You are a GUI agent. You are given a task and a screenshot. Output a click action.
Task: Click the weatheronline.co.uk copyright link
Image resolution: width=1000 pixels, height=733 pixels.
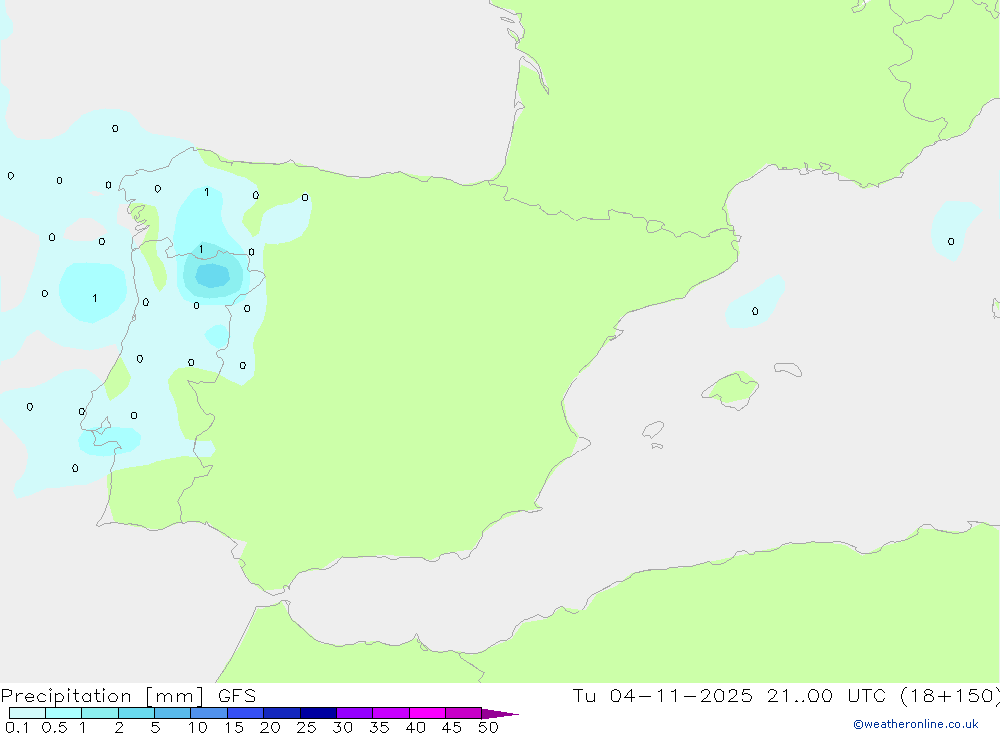915,724
